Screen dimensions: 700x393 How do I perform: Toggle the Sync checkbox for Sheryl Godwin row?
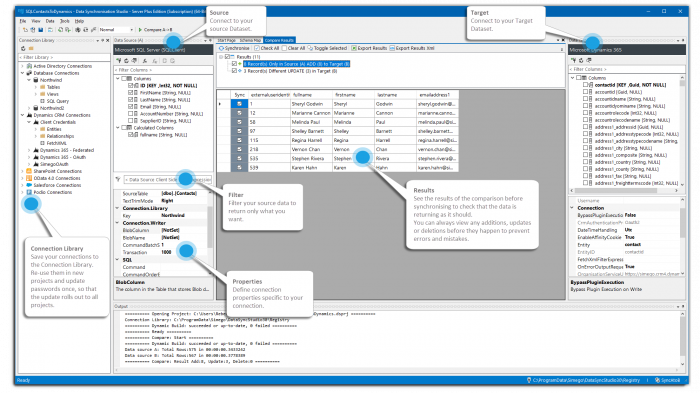coord(239,104)
